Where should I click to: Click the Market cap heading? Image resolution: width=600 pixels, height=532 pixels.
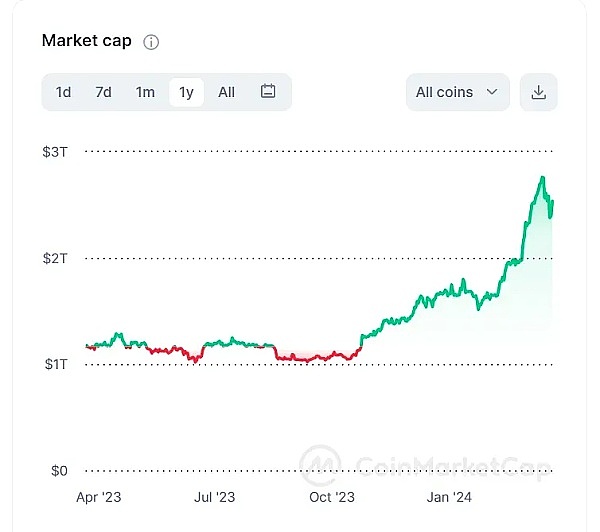[87, 41]
